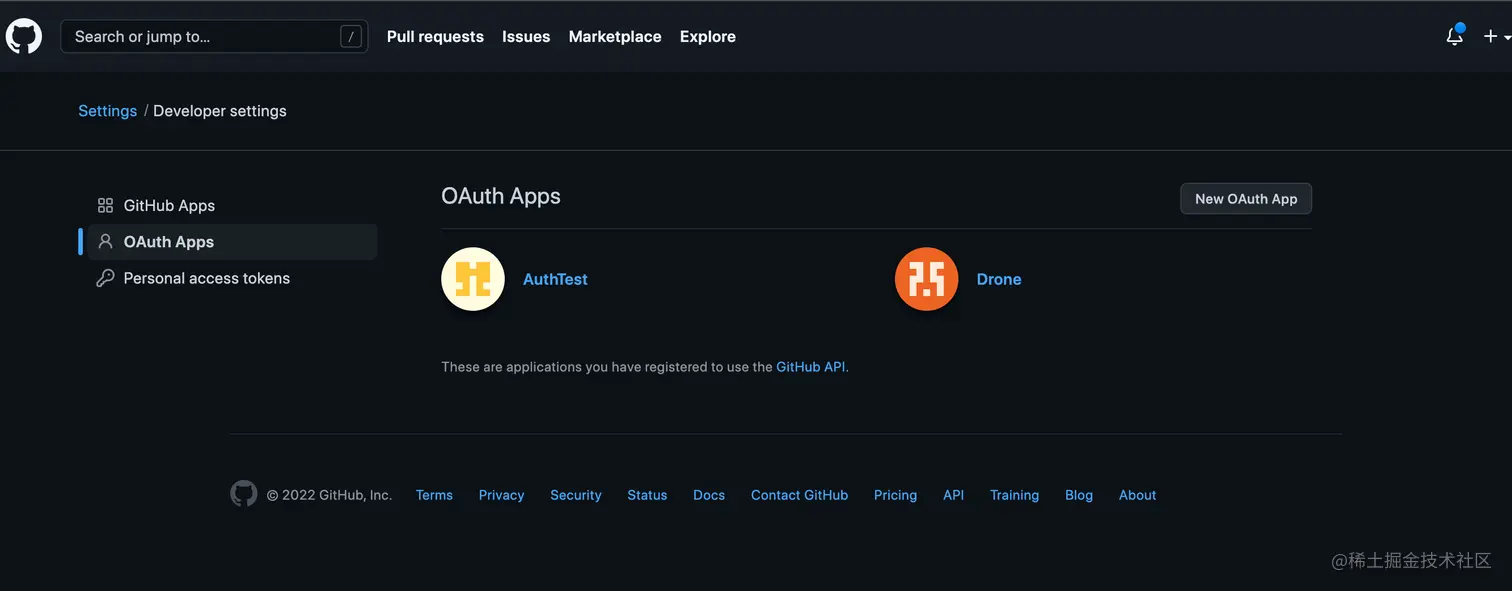Go to Pull requests in top navigation

[x=435, y=37]
